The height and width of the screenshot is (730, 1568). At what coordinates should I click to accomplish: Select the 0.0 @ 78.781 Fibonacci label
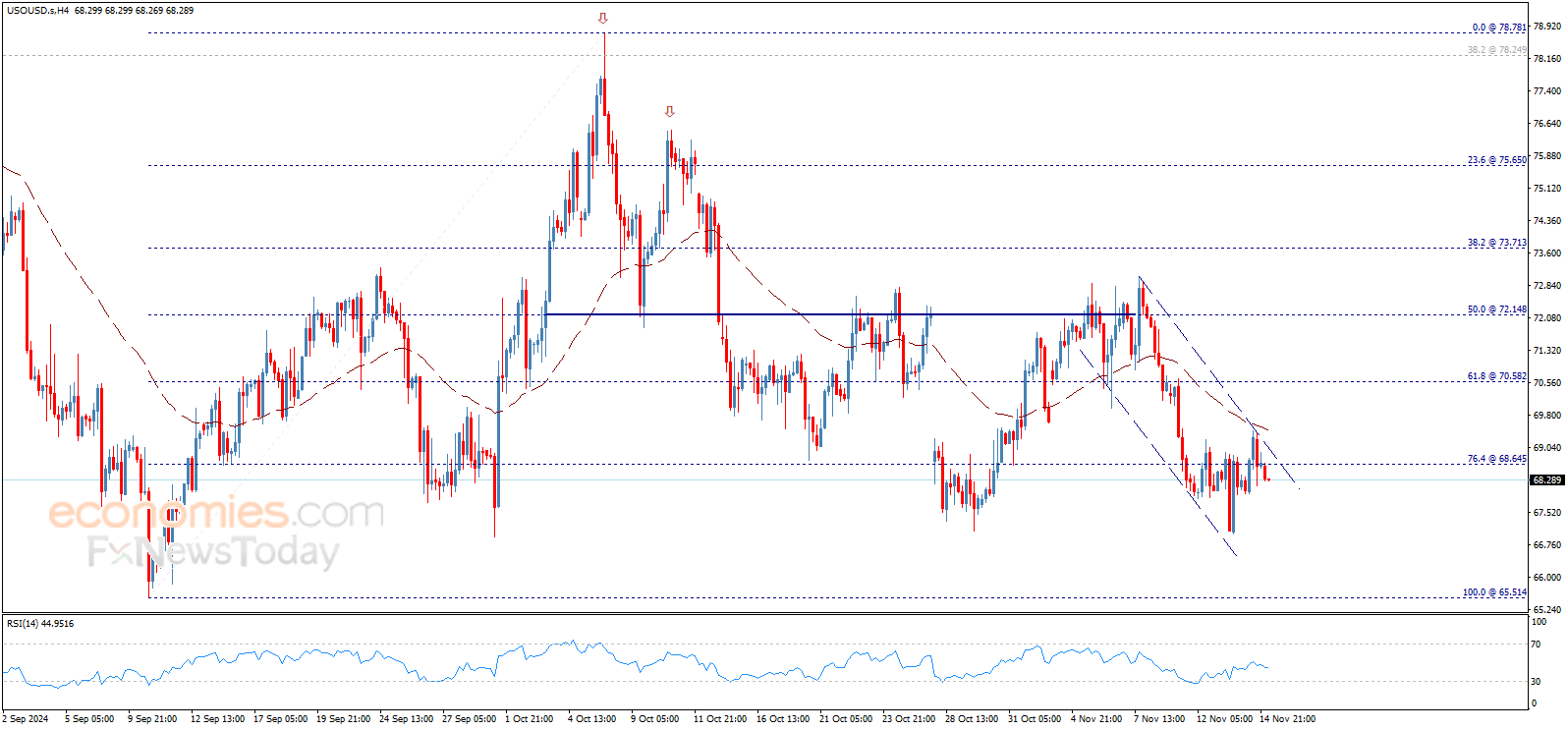(1499, 28)
